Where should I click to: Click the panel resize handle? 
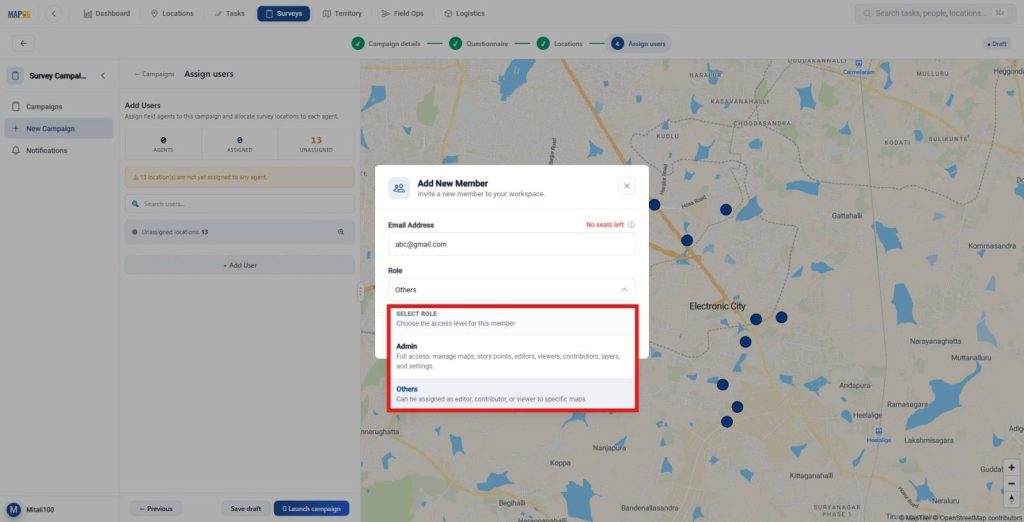(x=360, y=291)
